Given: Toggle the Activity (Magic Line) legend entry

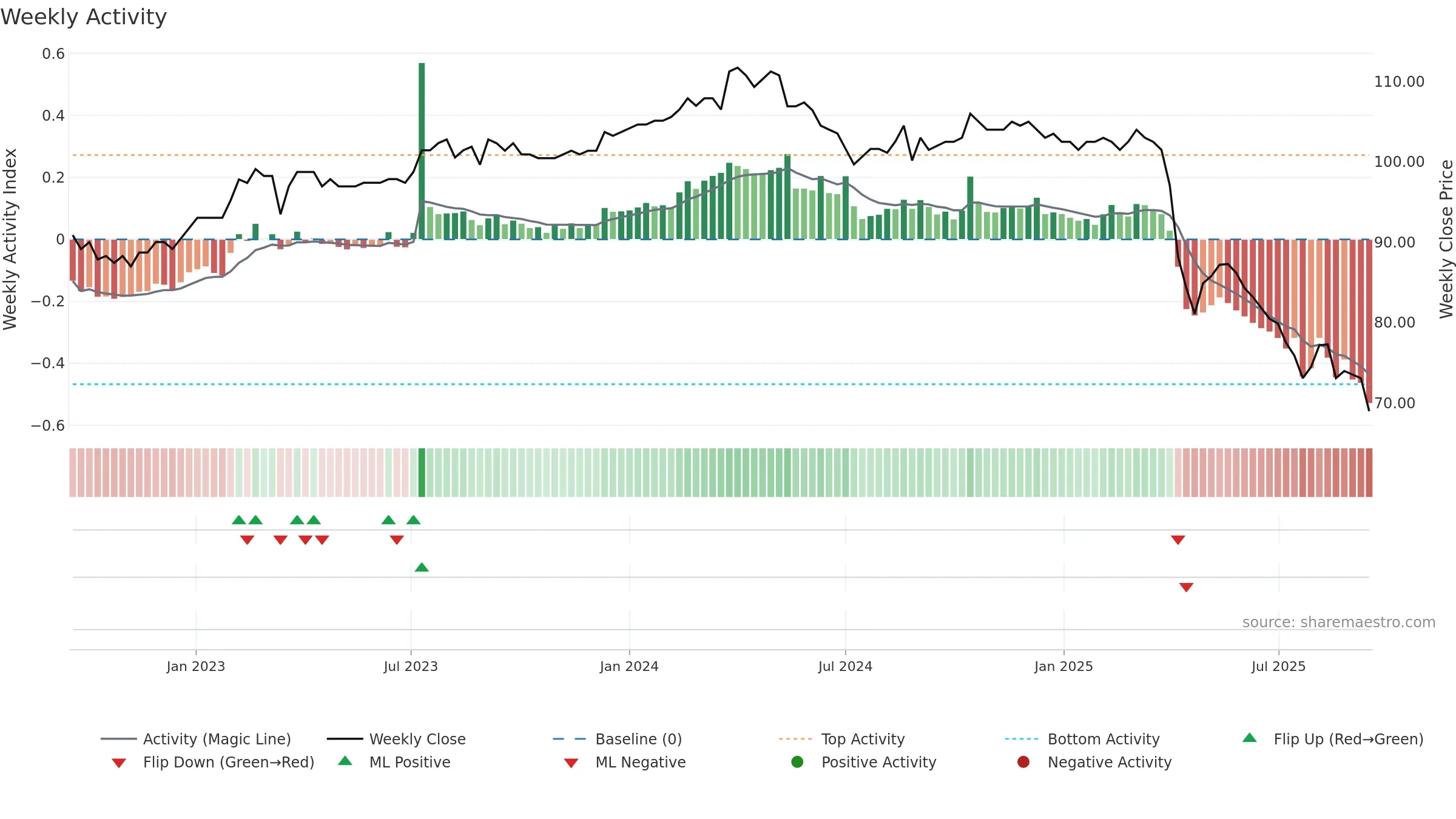Looking at the screenshot, I should point(196,739).
